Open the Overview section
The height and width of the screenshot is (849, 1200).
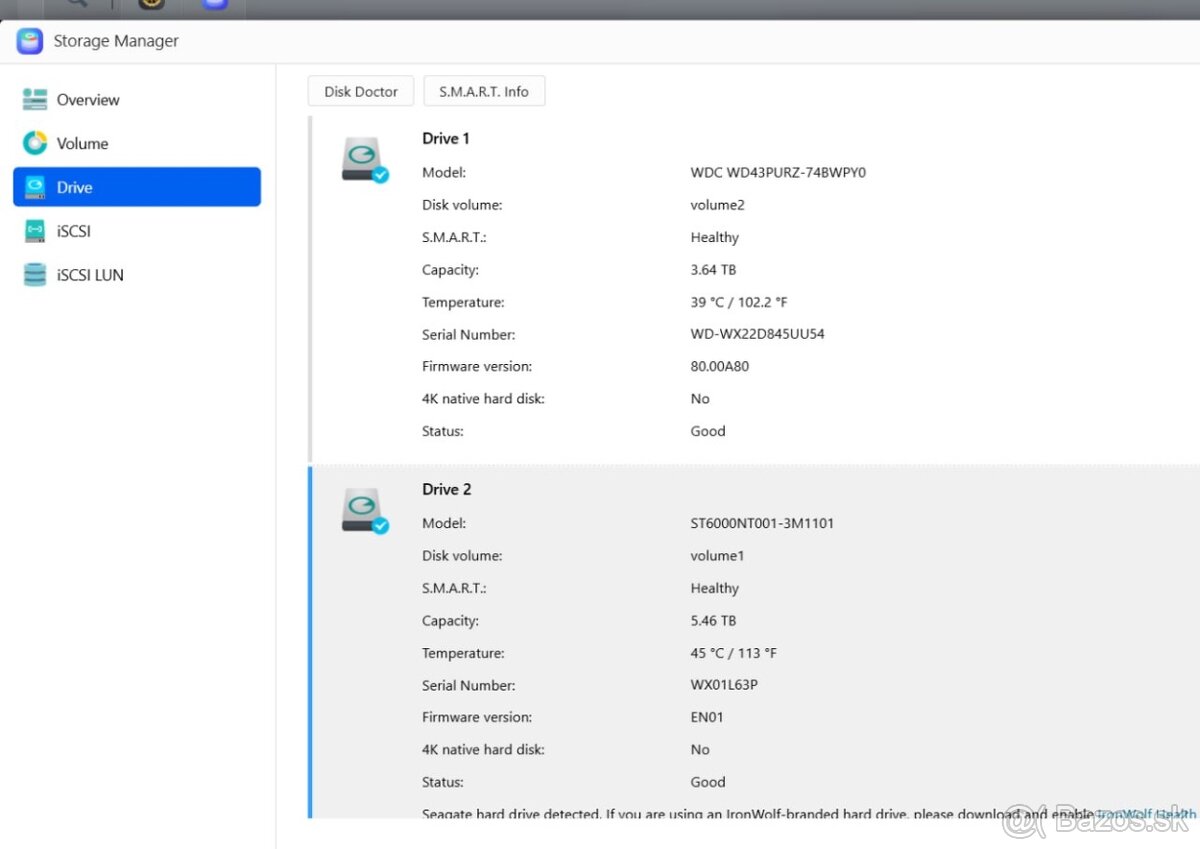coord(88,100)
